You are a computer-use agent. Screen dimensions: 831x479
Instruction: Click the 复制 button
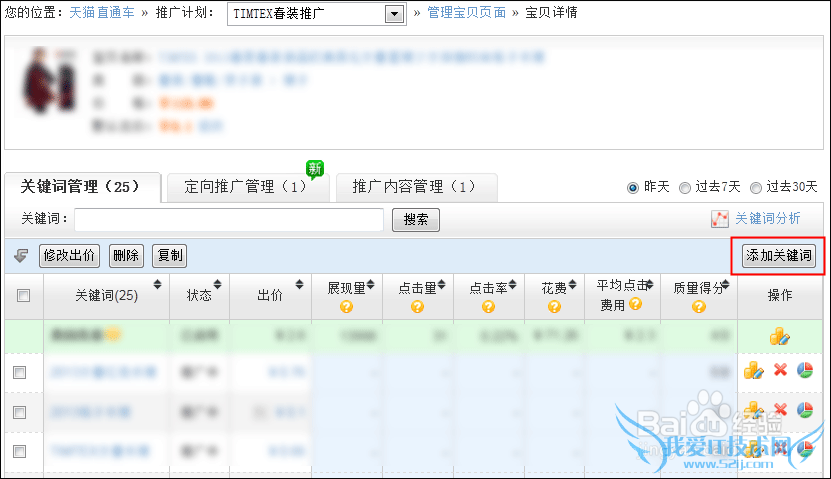coord(170,255)
